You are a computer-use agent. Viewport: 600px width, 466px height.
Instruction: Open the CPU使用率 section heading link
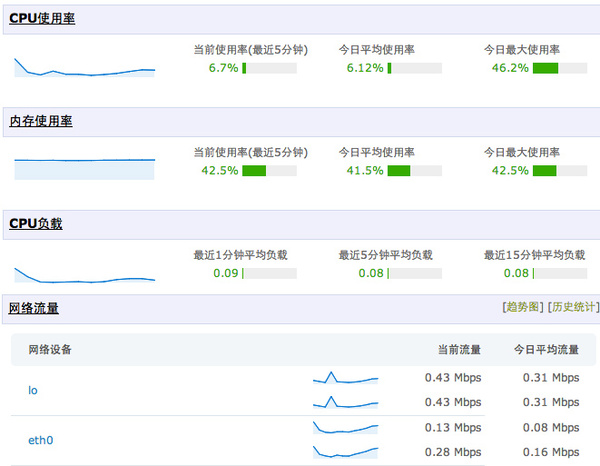42,18
